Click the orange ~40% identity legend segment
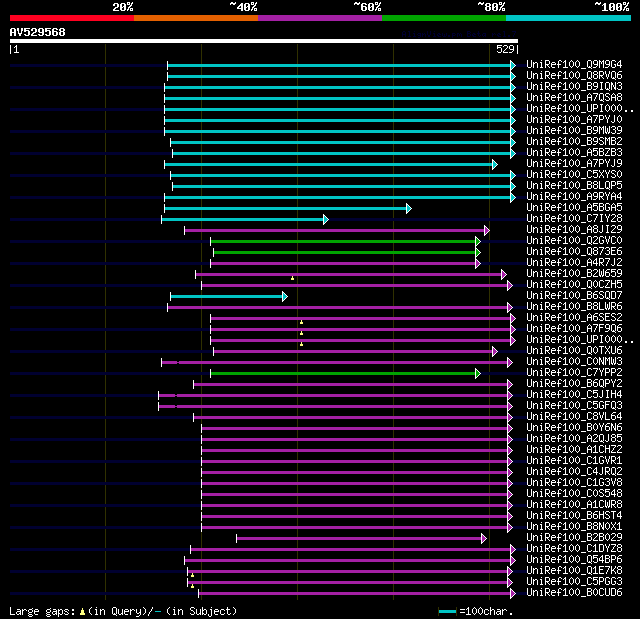The image size is (640, 619). pyautogui.click(x=196, y=18)
